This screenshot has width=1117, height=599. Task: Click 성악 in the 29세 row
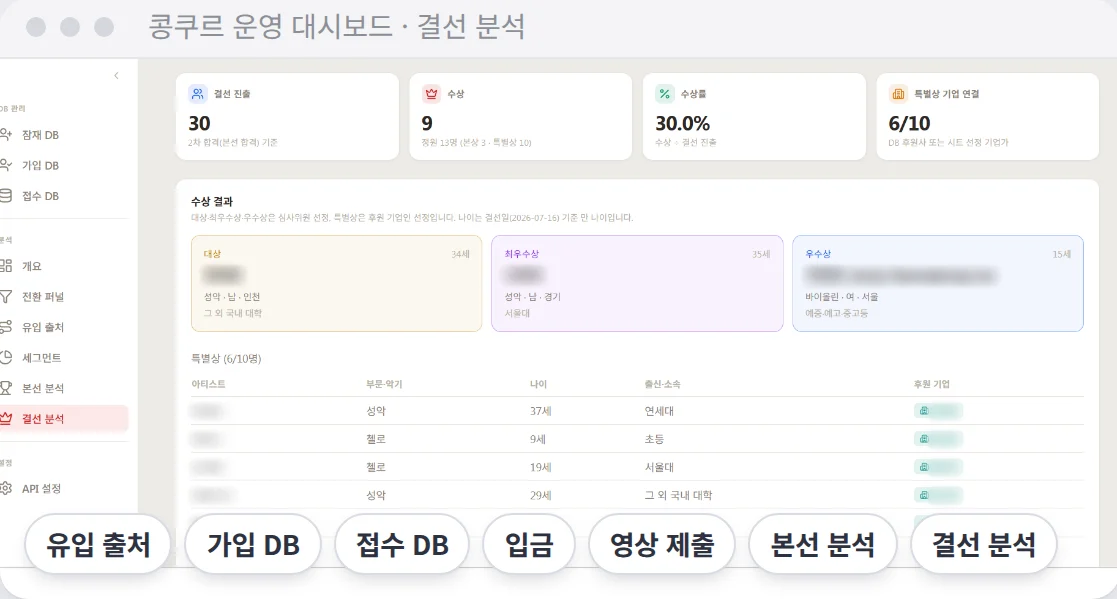point(375,495)
